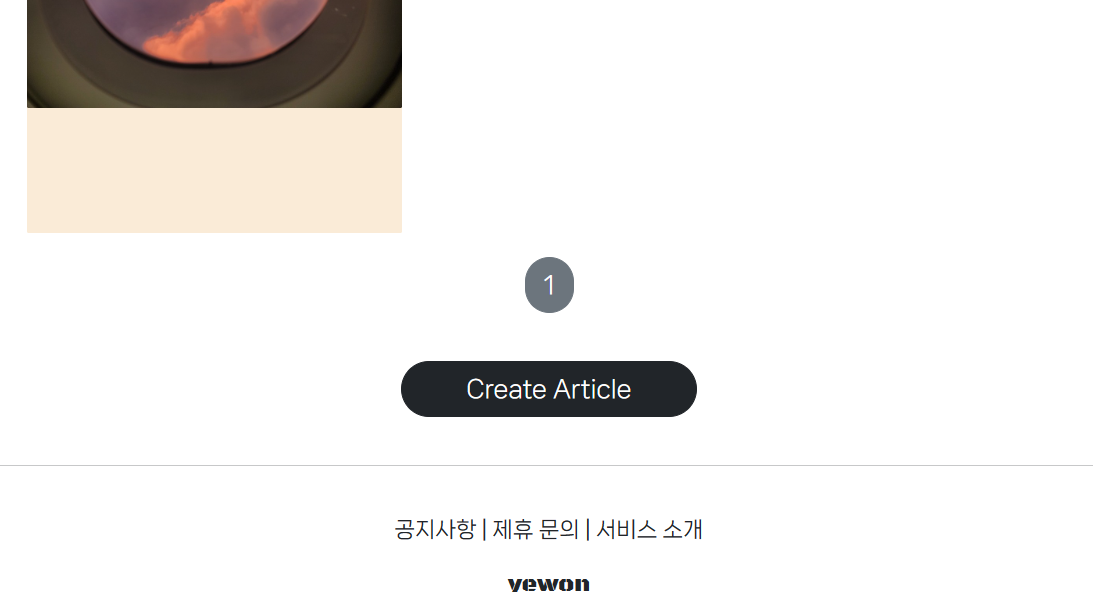Click the middle footer link 제휴 문의

pos(535,529)
